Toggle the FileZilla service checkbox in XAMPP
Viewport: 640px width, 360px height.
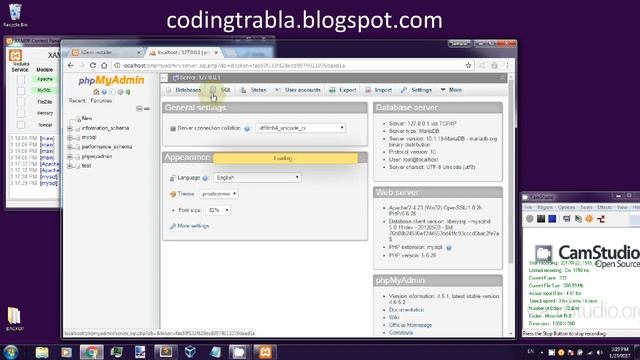pyautogui.click(x=21, y=102)
